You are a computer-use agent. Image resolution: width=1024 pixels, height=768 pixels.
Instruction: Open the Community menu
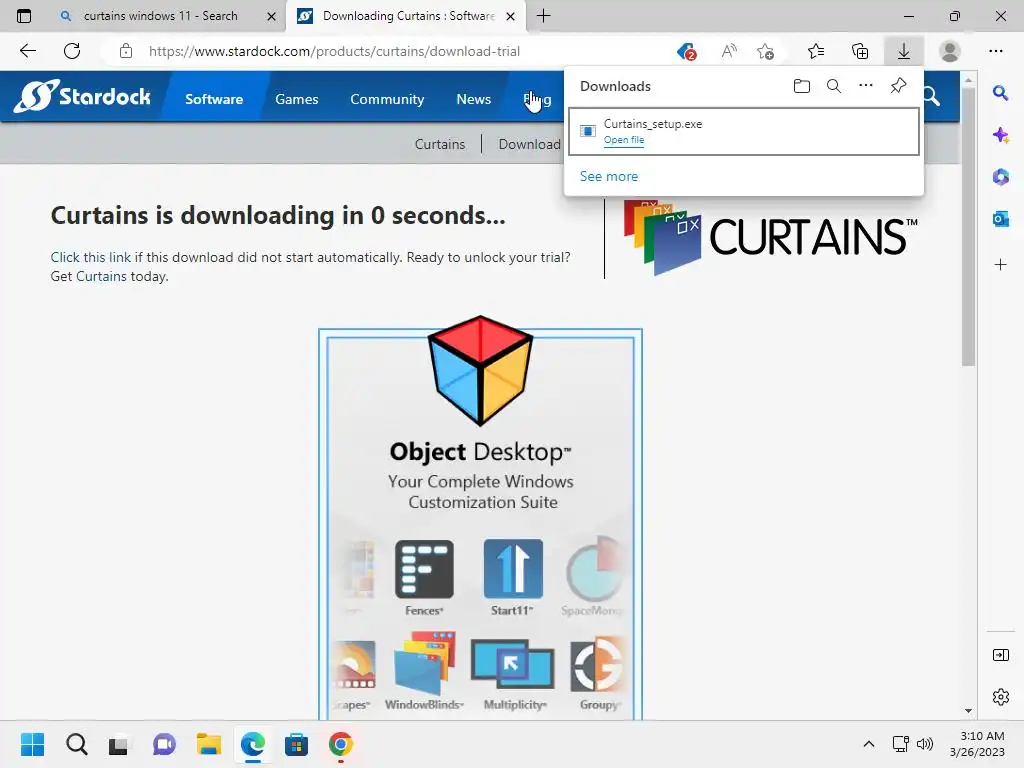[387, 99]
